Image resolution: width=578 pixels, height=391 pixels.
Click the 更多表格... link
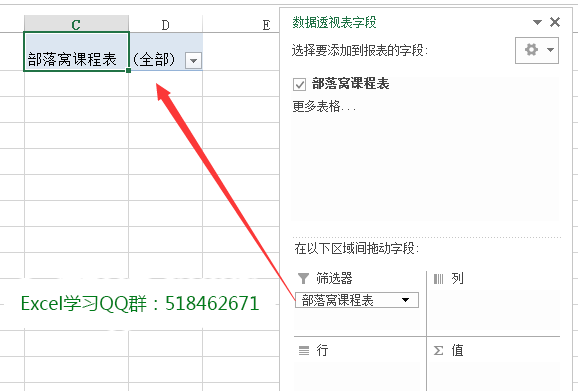pos(324,107)
